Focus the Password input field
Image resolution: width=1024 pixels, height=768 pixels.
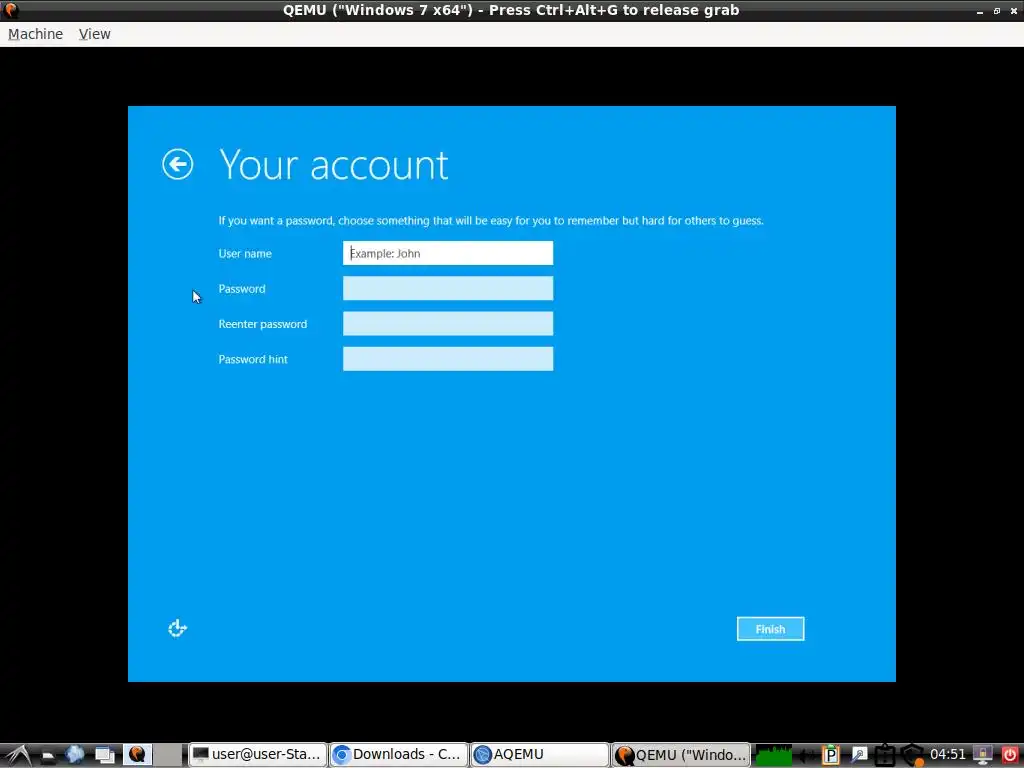click(448, 289)
